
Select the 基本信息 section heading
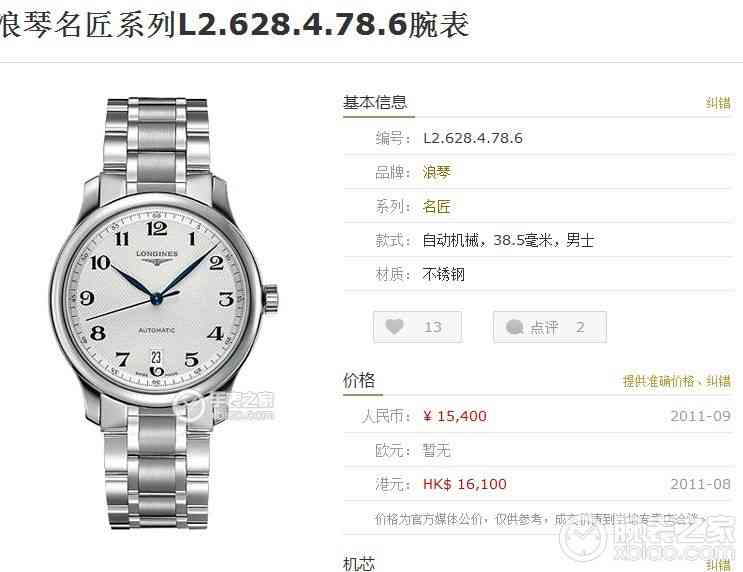point(375,102)
